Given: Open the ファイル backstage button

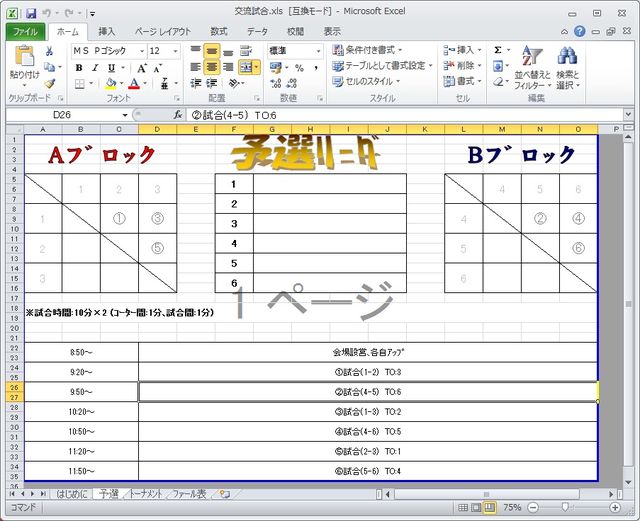Looking at the screenshot, I should [23, 31].
